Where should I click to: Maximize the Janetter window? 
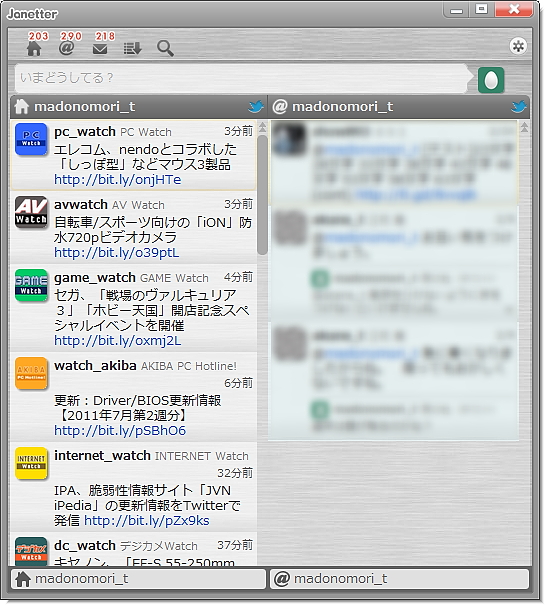pyautogui.click(x=481, y=9)
